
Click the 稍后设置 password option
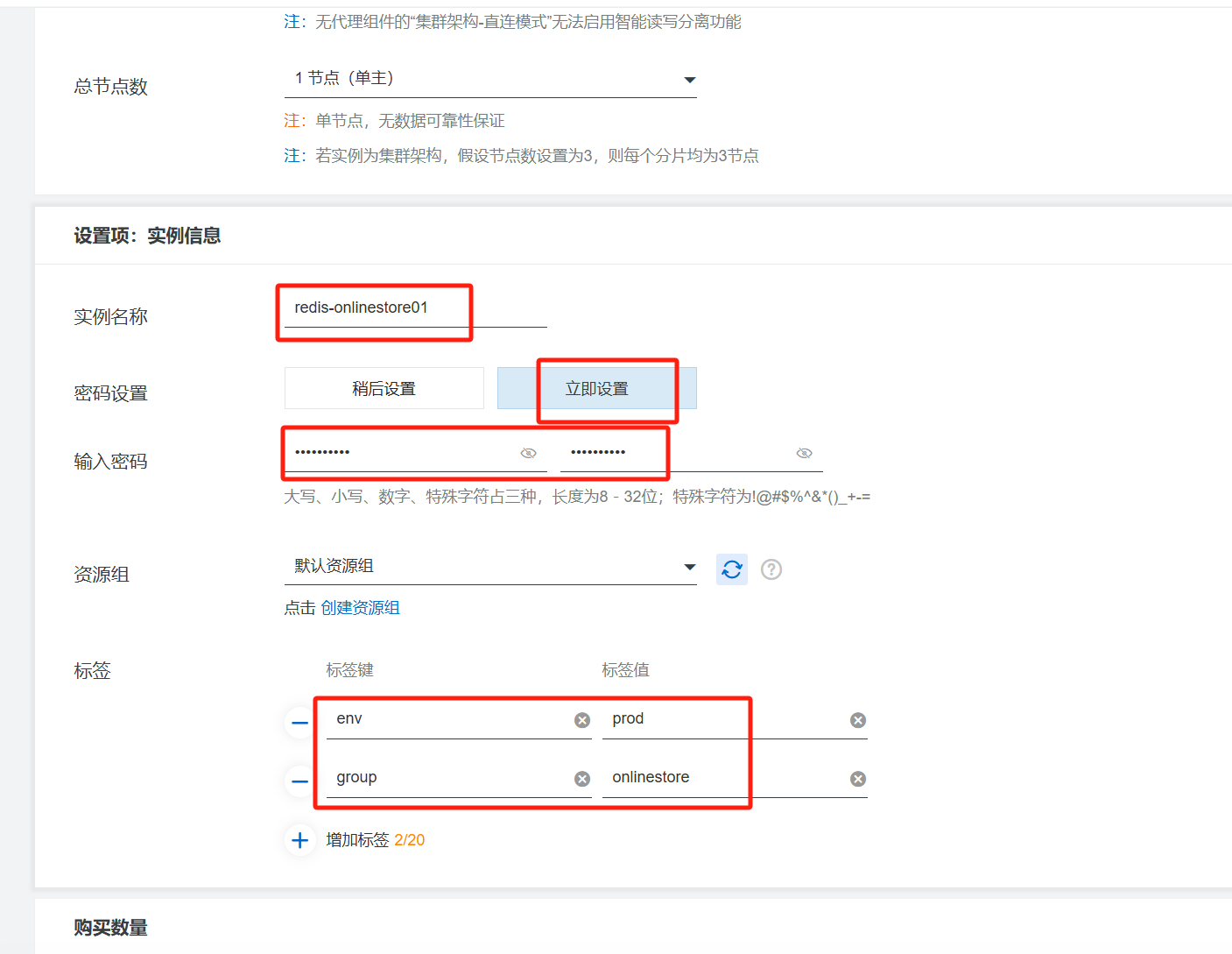tap(384, 388)
